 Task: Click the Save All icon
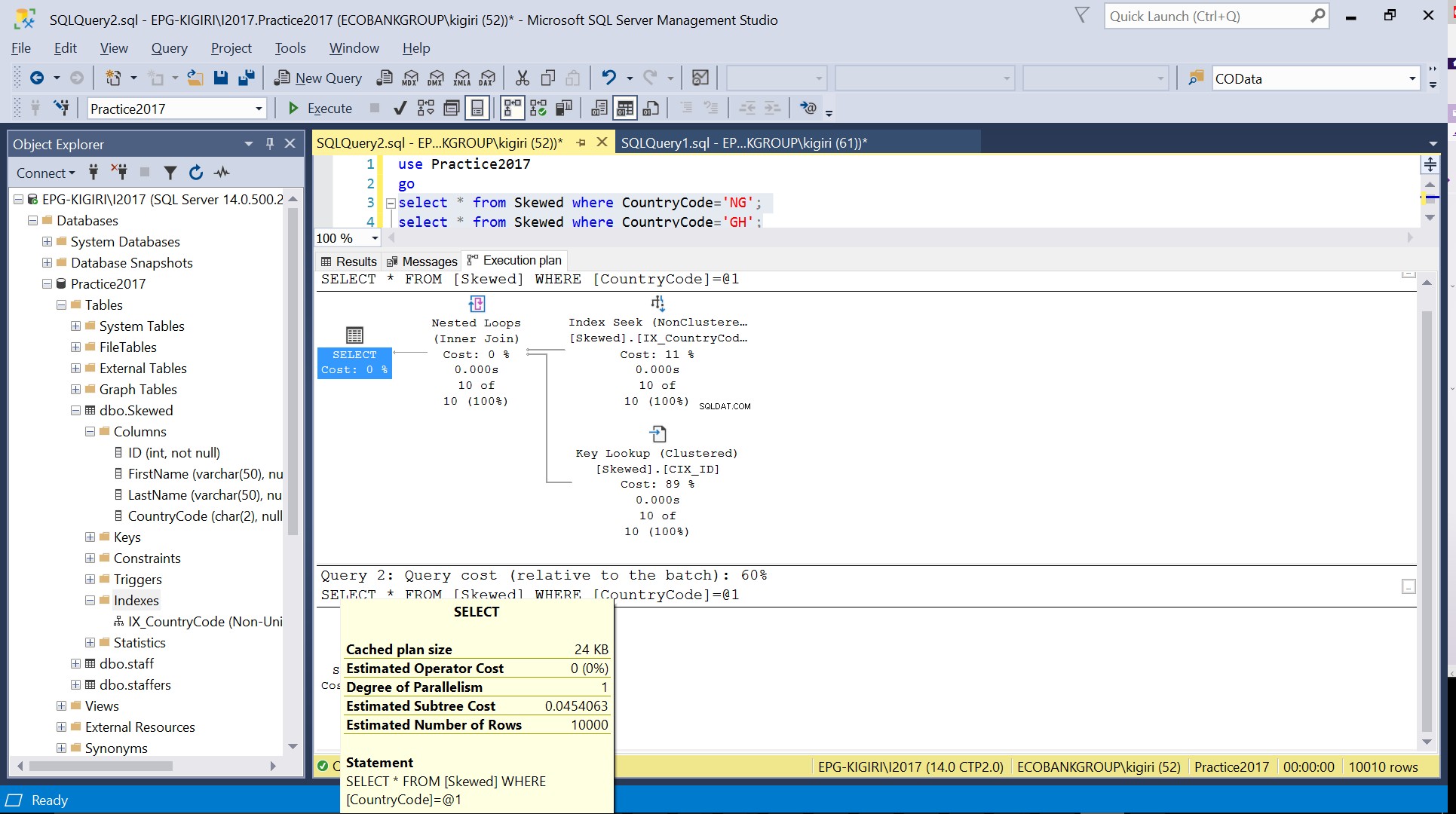[247, 78]
